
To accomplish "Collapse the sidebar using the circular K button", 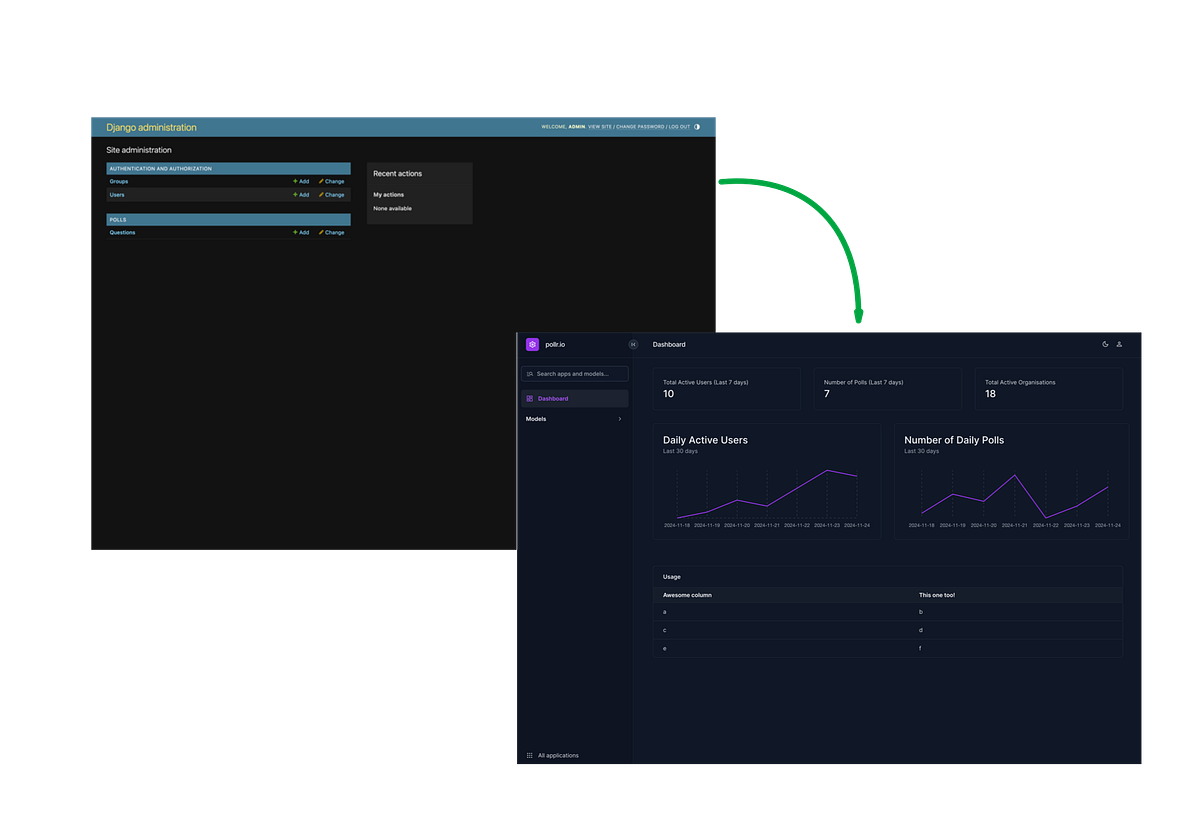I will (x=632, y=344).
